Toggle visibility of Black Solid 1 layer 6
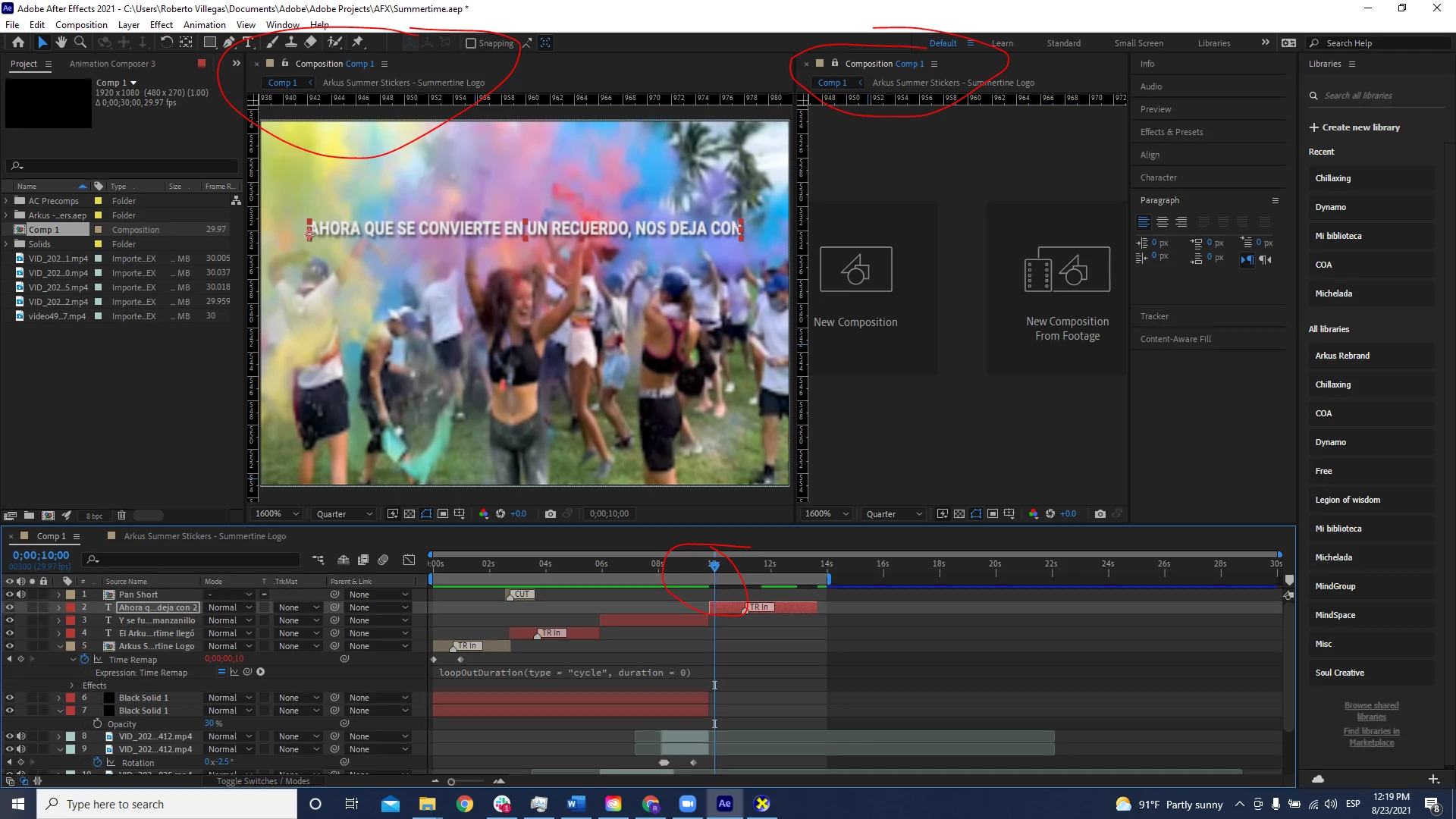1456x819 pixels. (x=10, y=698)
